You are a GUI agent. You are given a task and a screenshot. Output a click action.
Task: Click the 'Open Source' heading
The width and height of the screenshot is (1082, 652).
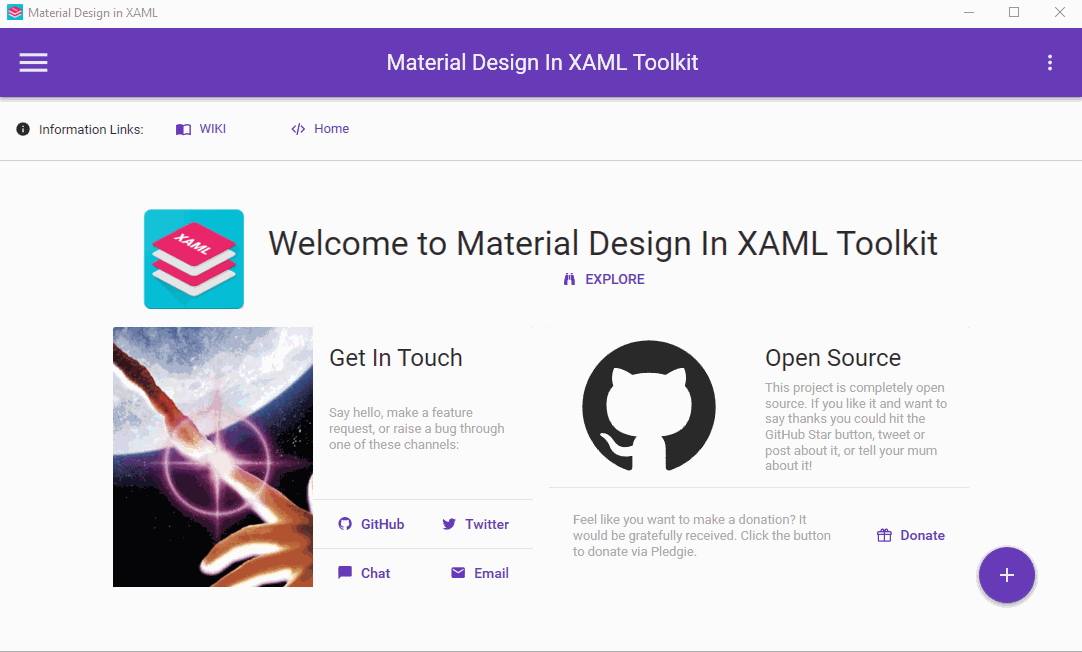tap(833, 358)
